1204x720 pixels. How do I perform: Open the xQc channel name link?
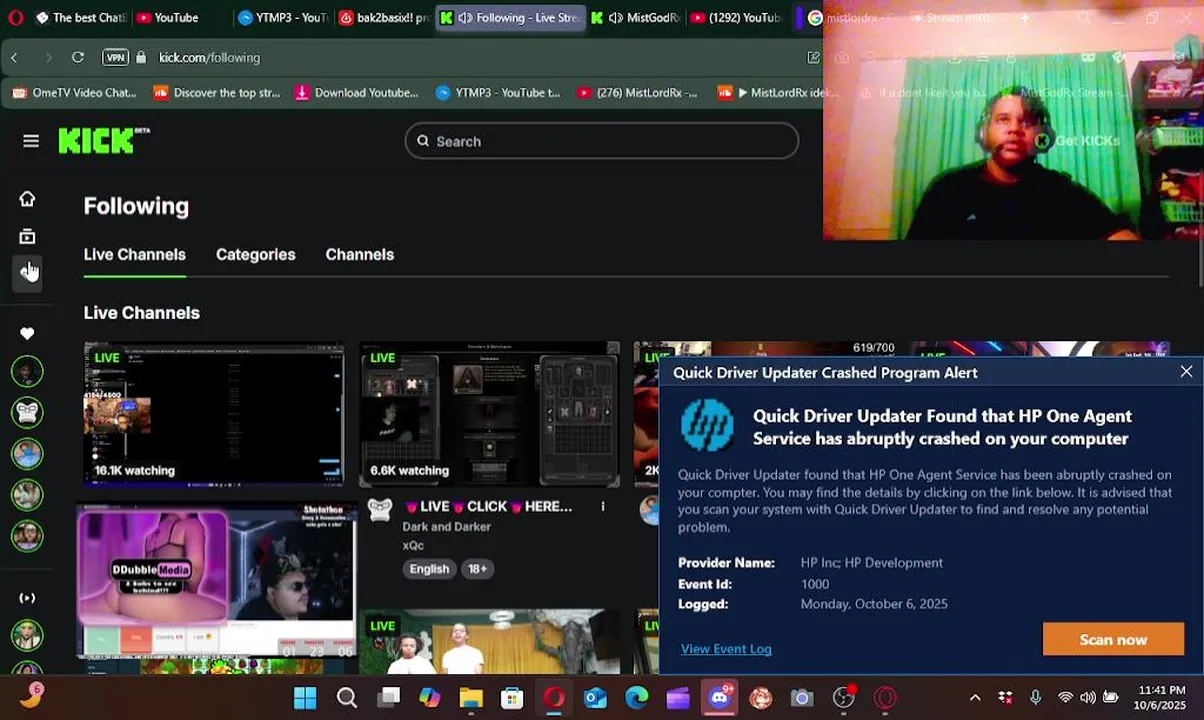click(413, 546)
